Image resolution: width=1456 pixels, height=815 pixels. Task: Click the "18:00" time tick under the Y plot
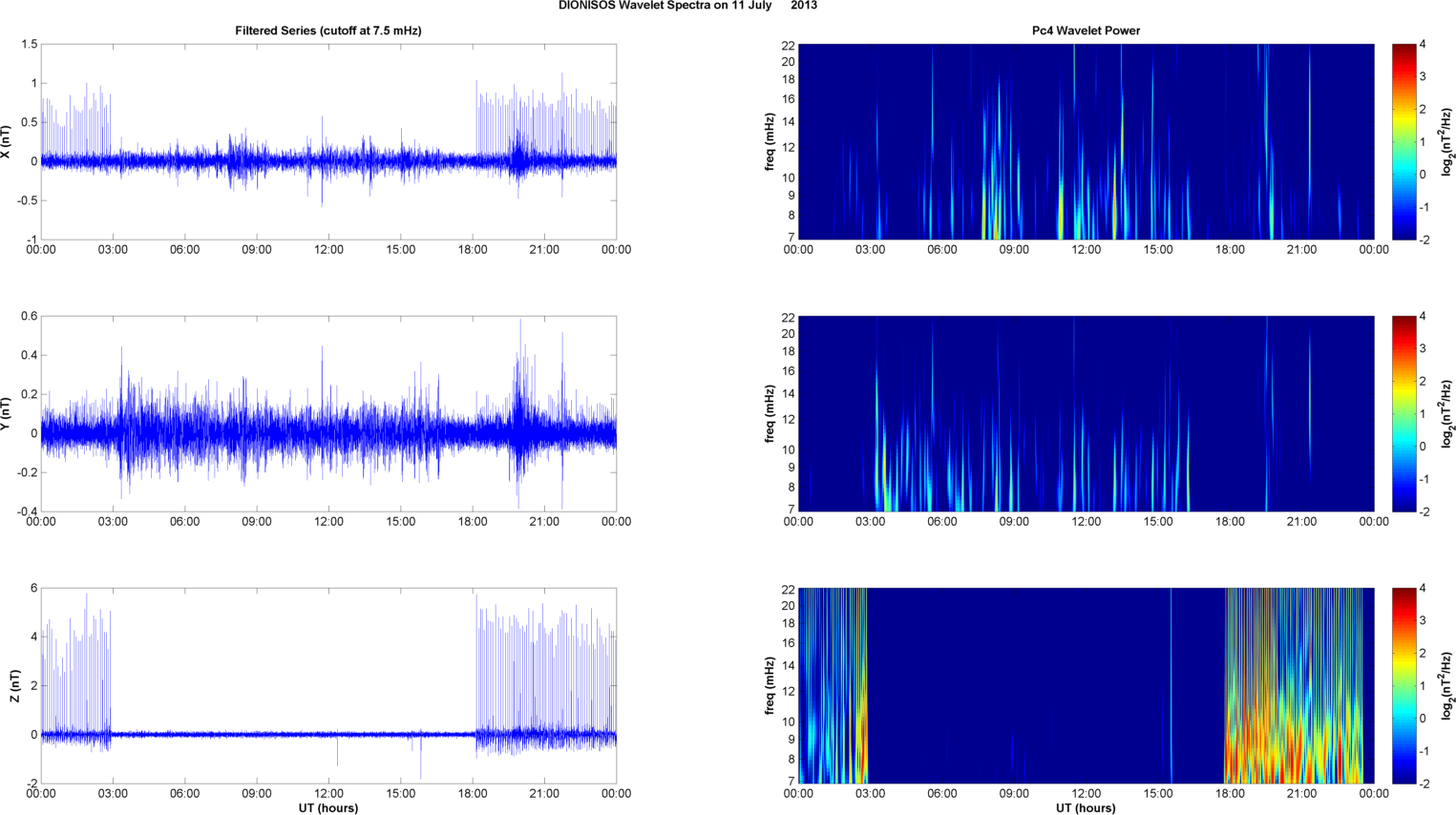pos(473,522)
